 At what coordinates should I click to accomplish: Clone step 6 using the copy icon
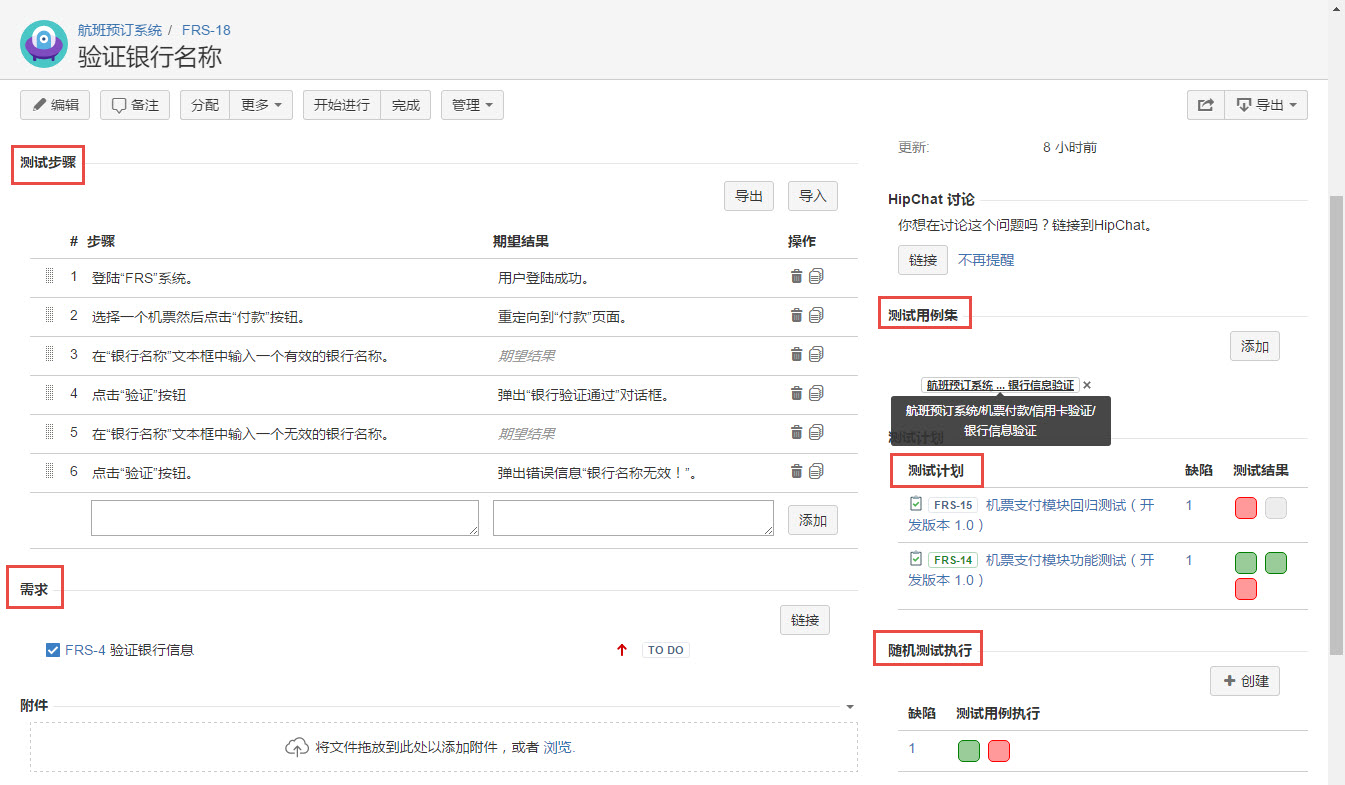[x=816, y=471]
